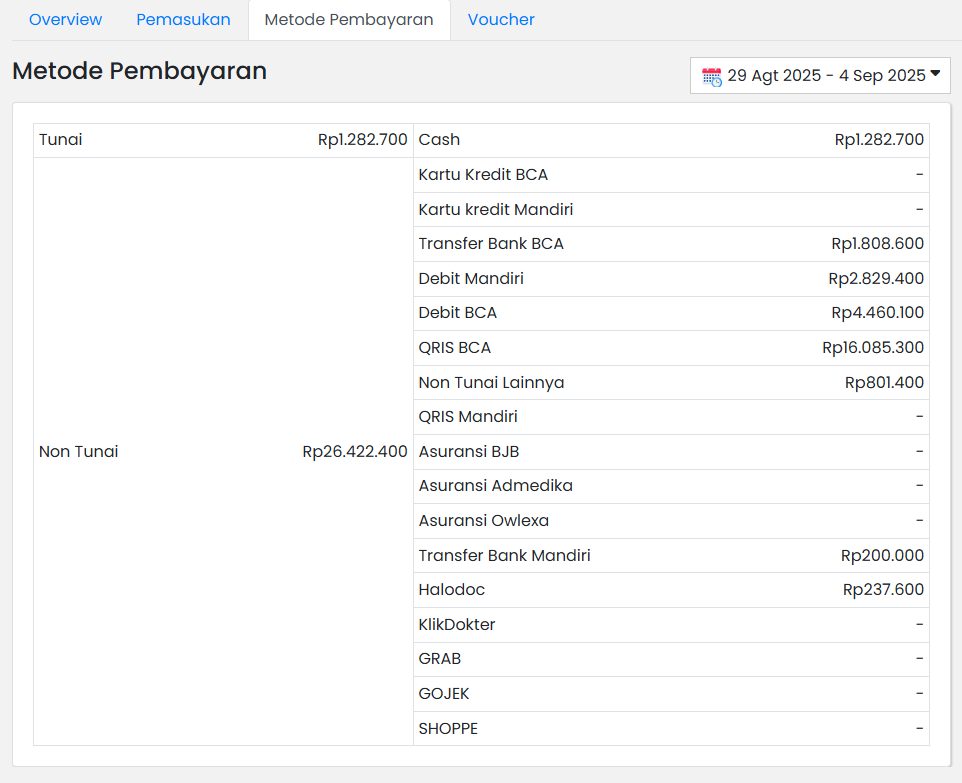
Task: Click the QRIS BCA row label
Action: click(455, 348)
